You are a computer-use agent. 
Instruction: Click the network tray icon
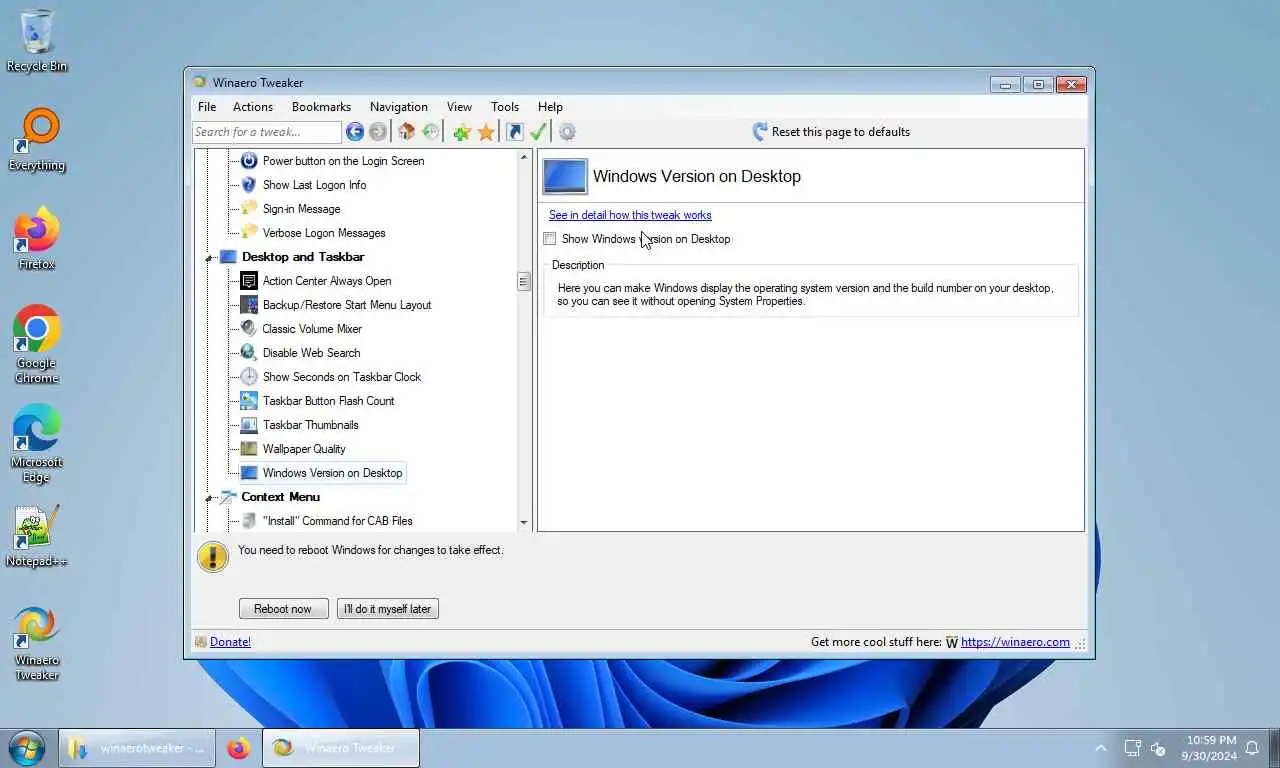[1132, 748]
